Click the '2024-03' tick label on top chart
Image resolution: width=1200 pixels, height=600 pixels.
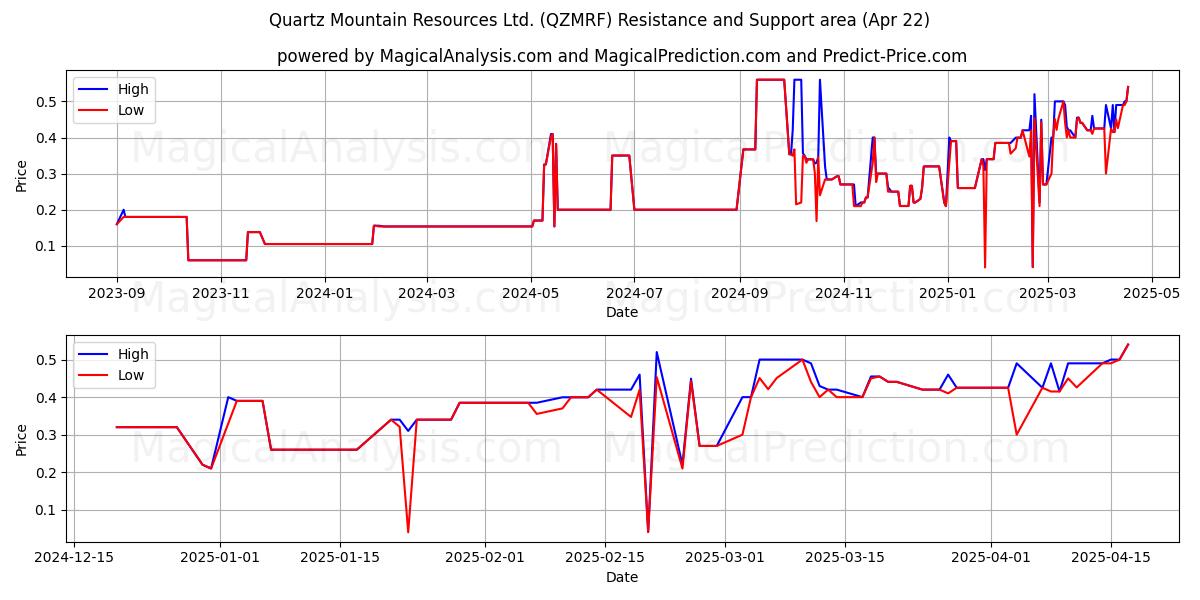click(426, 294)
